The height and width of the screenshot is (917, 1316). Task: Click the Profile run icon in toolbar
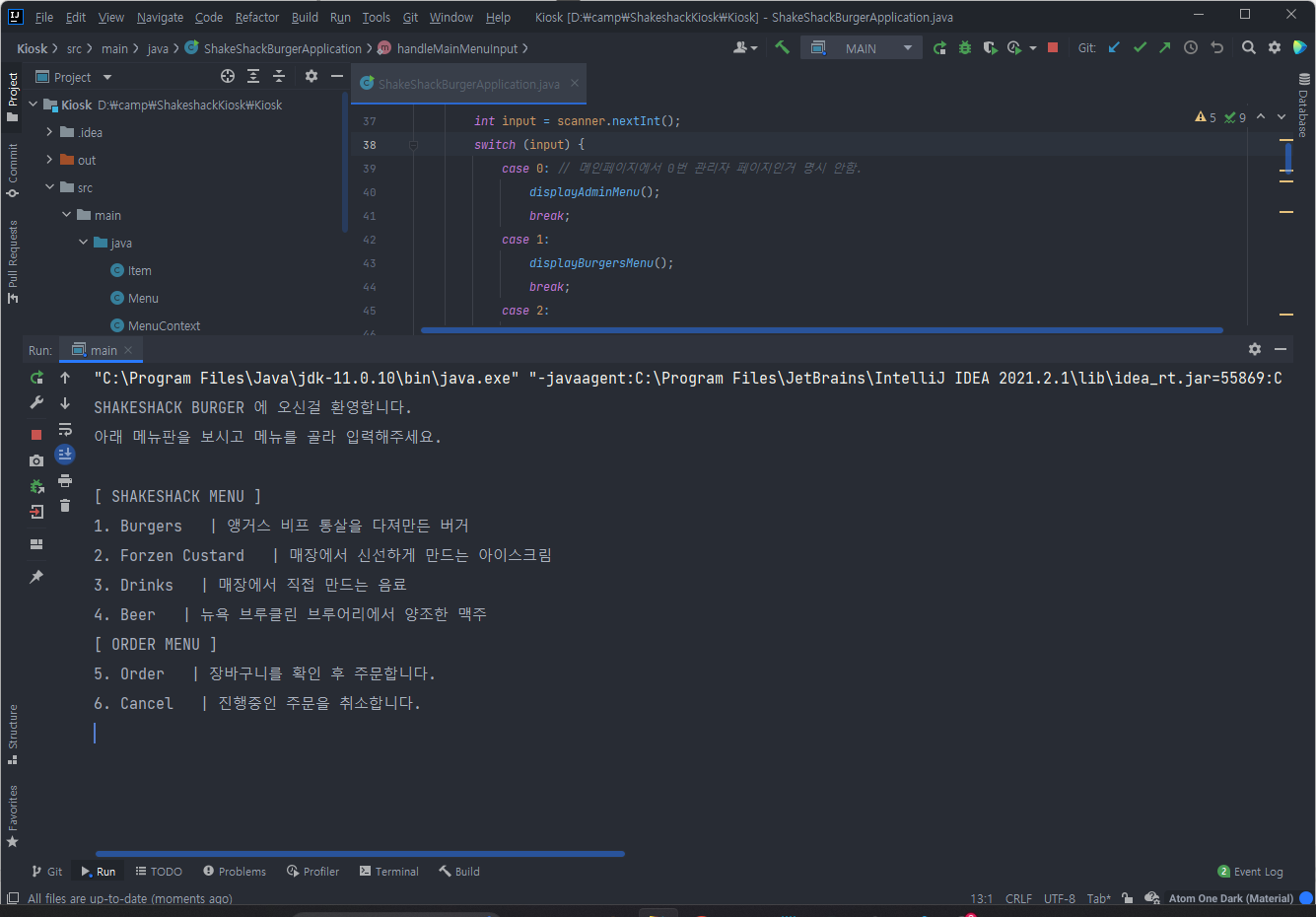(1014, 47)
